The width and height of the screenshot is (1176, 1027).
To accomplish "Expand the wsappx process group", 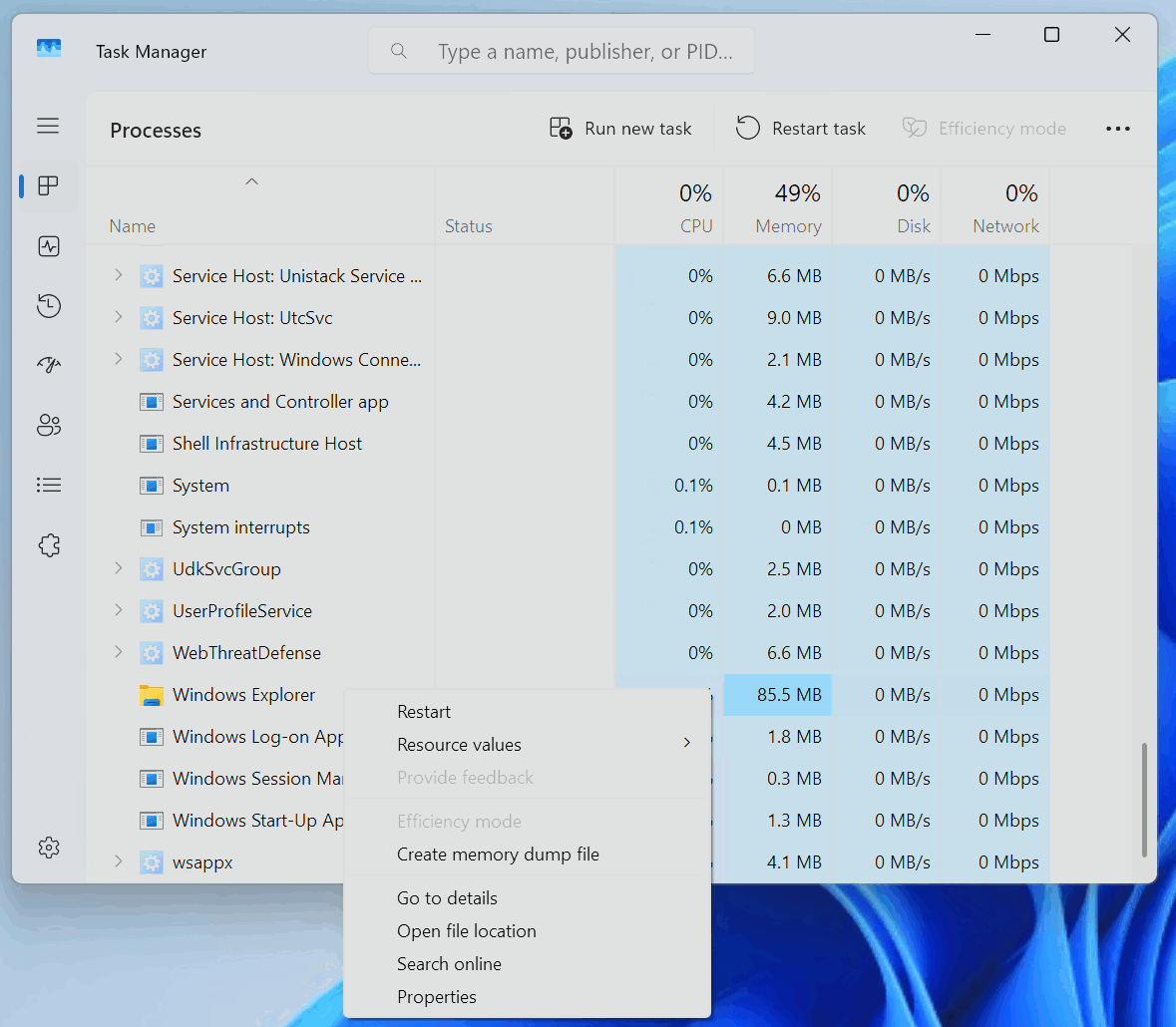I will tap(119, 862).
